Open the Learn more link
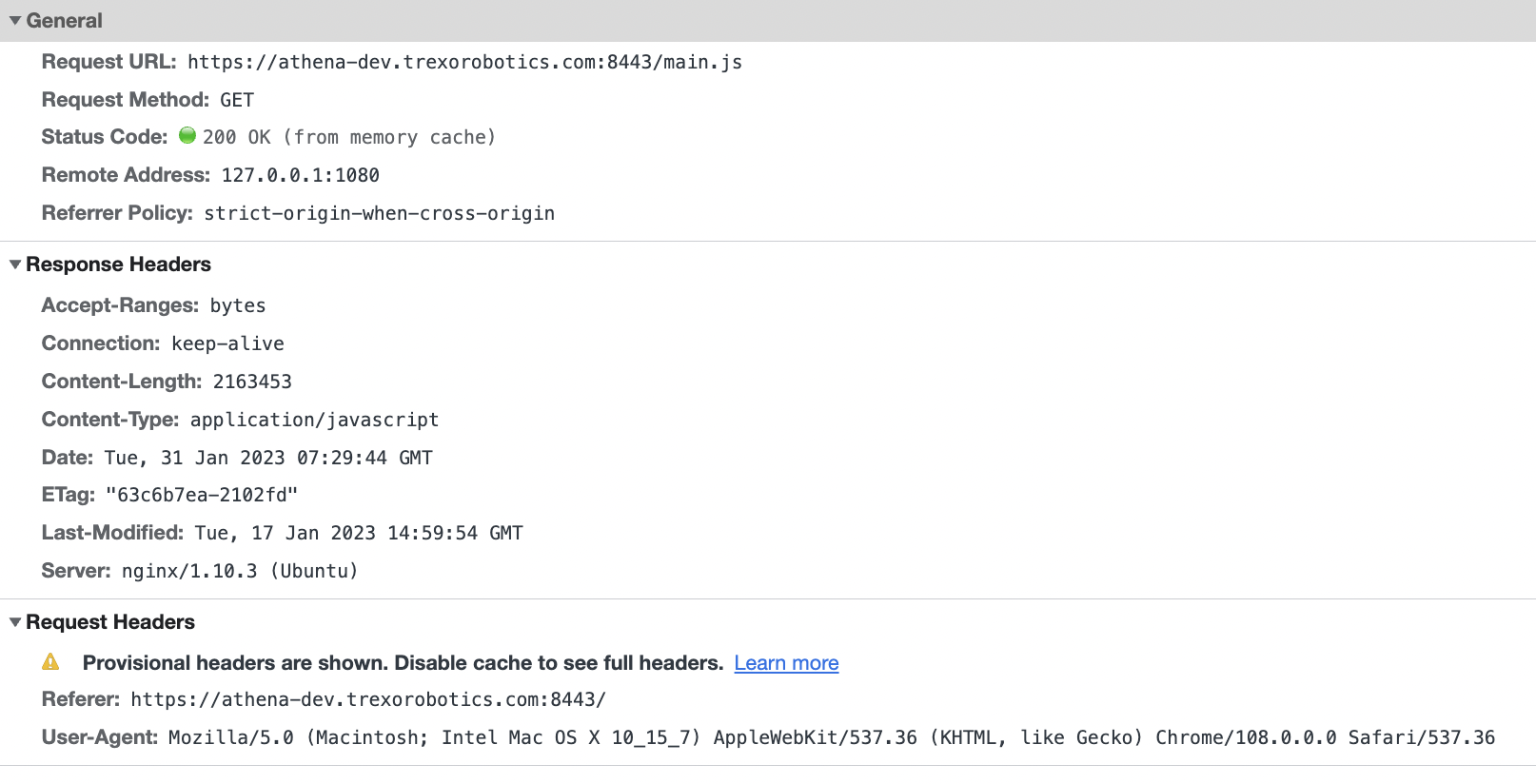The image size is (1536, 784). point(786,662)
